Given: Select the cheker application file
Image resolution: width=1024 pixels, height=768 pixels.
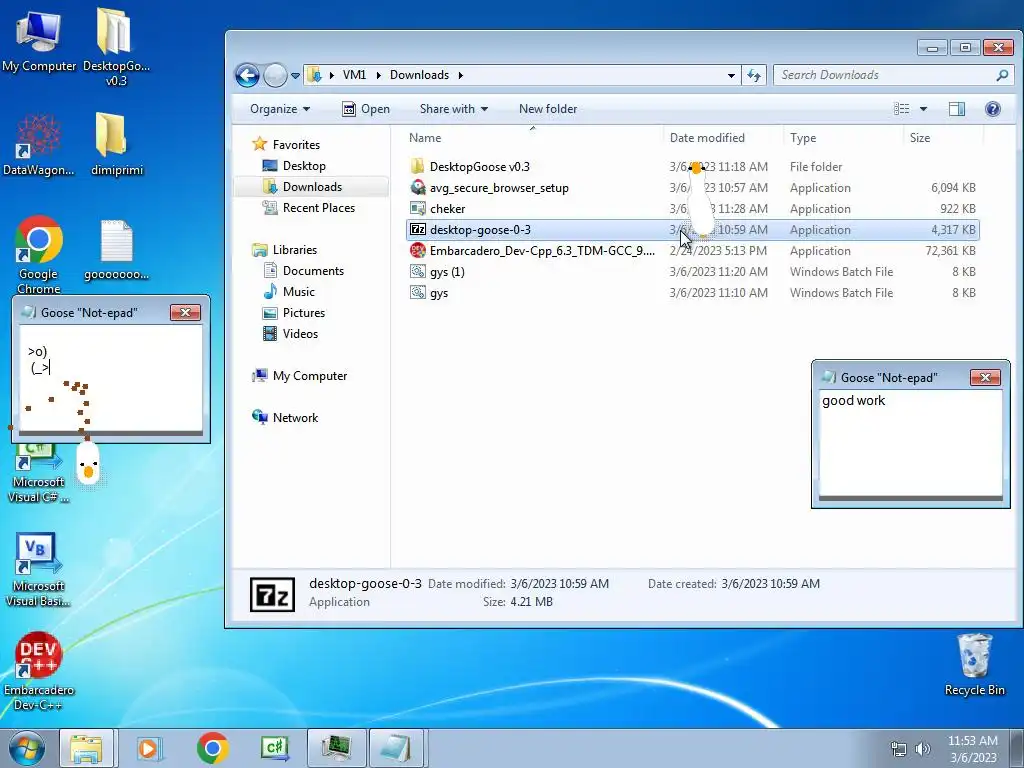Looking at the screenshot, I should (693, 208).
